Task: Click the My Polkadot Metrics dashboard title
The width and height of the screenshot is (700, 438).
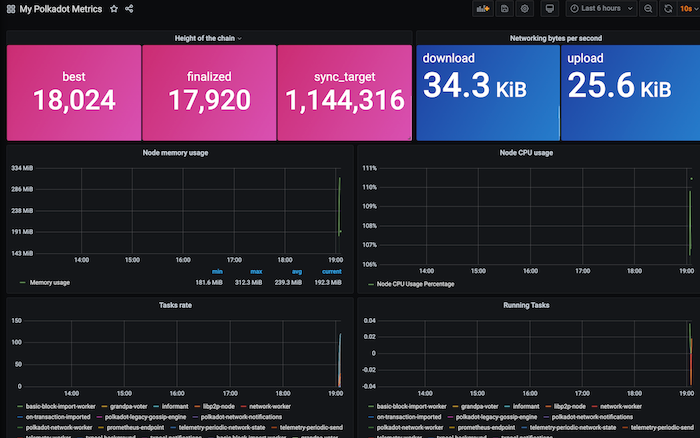Action: click(x=60, y=9)
